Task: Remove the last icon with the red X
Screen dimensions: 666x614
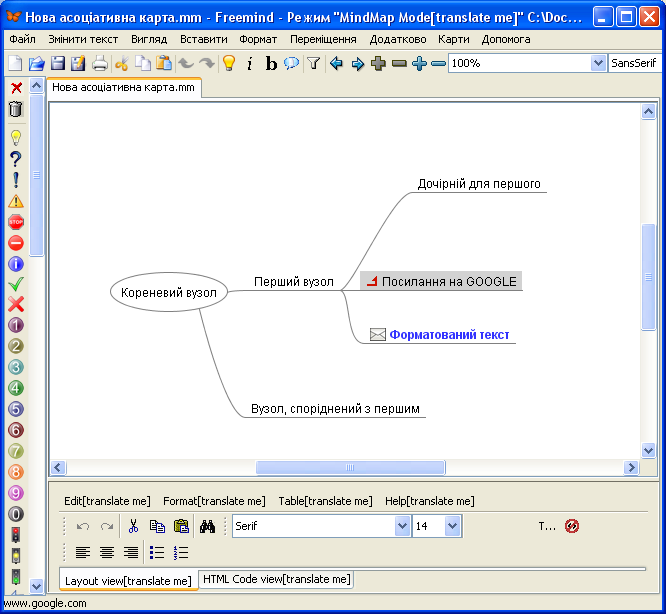Action: (x=16, y=88)
